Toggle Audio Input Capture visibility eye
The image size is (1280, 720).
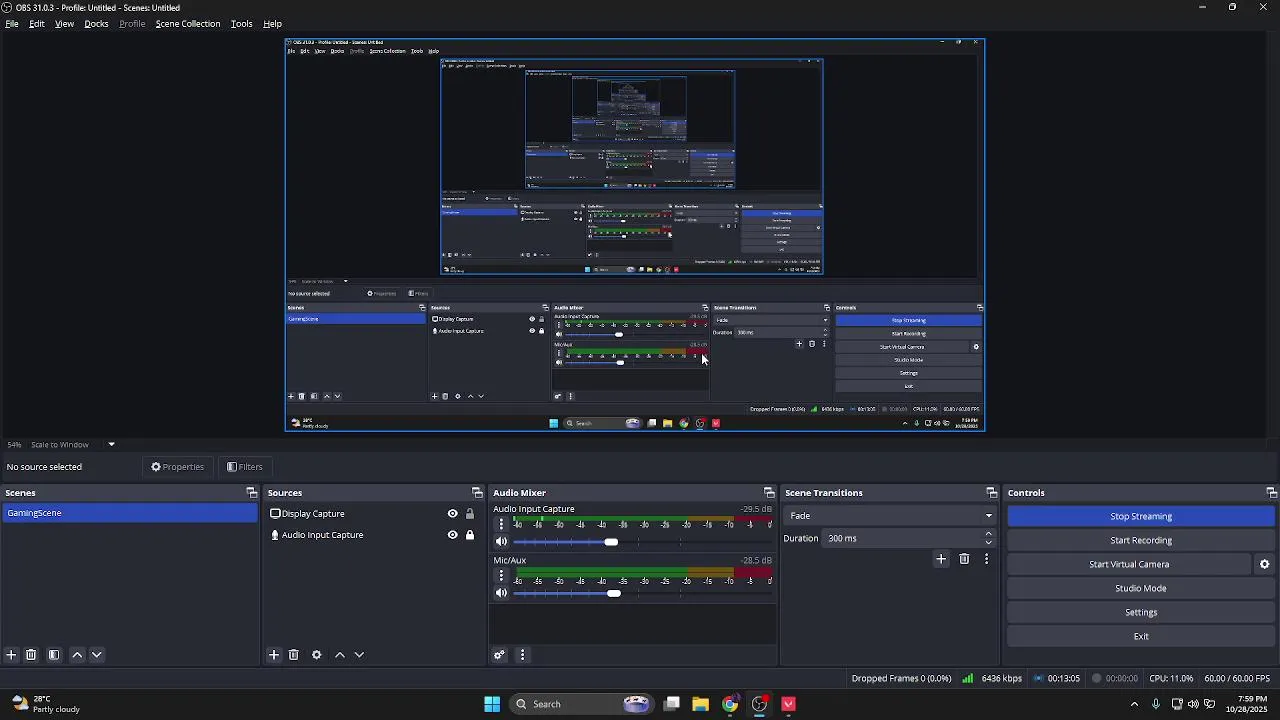(452, 535)
